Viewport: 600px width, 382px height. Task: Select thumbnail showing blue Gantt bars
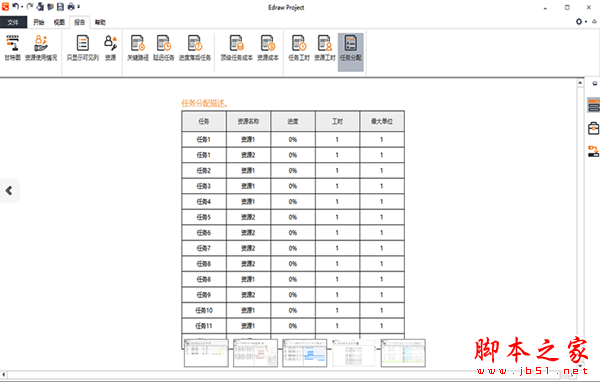point(305,353)
